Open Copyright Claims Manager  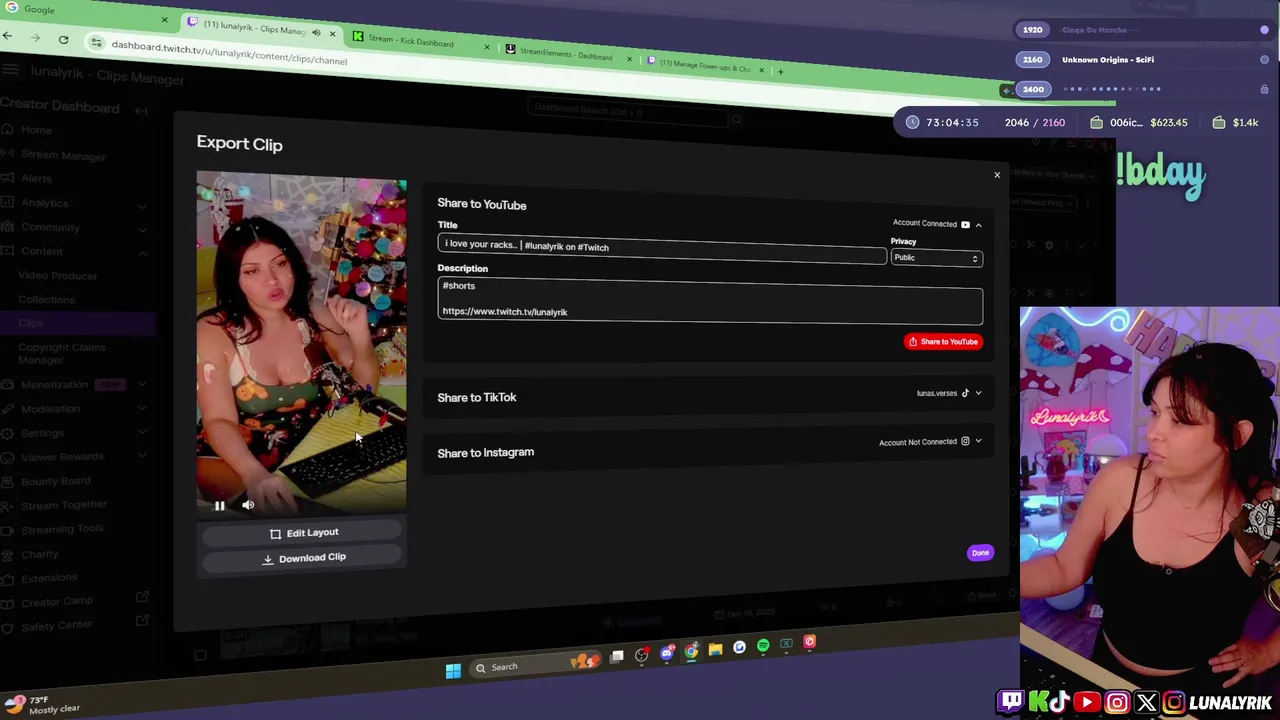[61, 353]
